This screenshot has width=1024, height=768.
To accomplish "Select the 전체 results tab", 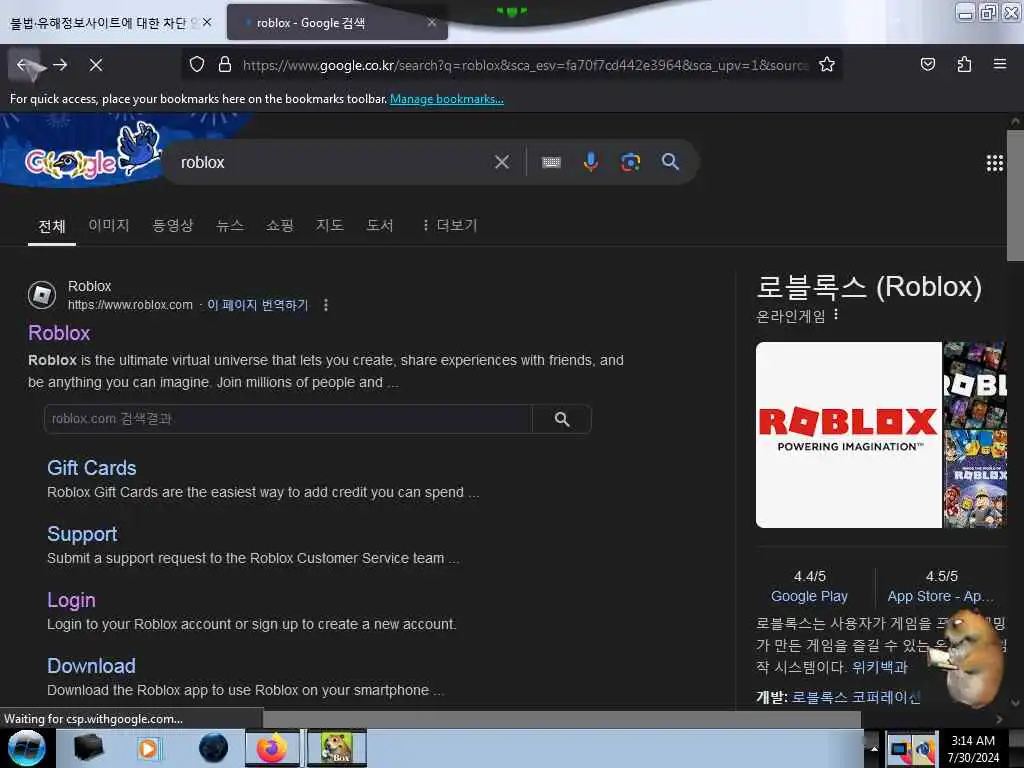I will click(52, 227).
